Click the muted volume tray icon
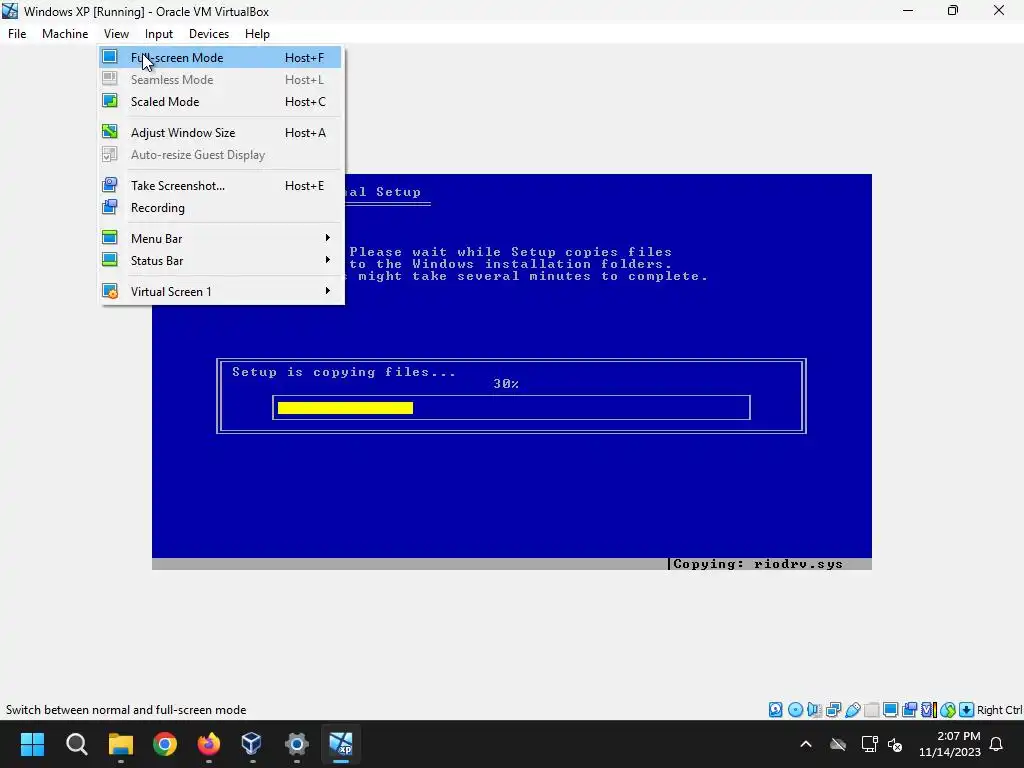 click(895, 744)
